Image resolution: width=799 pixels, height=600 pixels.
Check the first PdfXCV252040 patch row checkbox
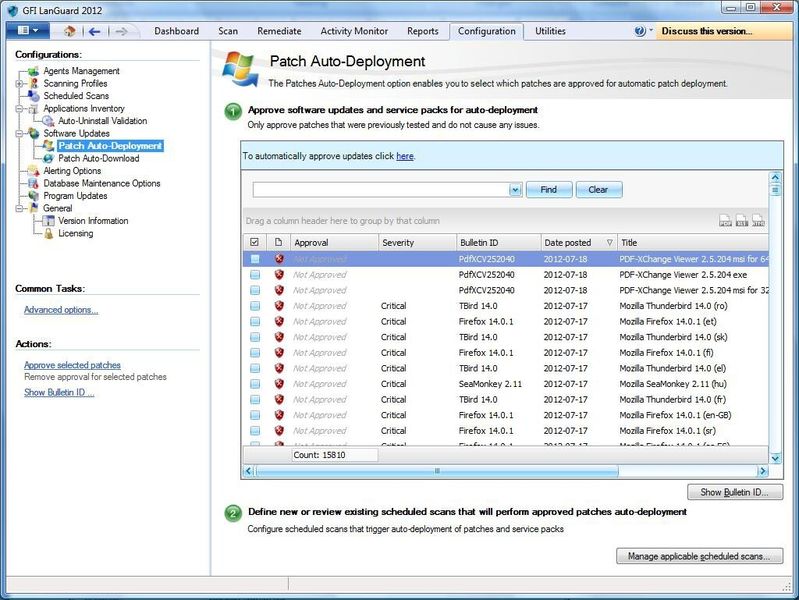tap(255, 259)
